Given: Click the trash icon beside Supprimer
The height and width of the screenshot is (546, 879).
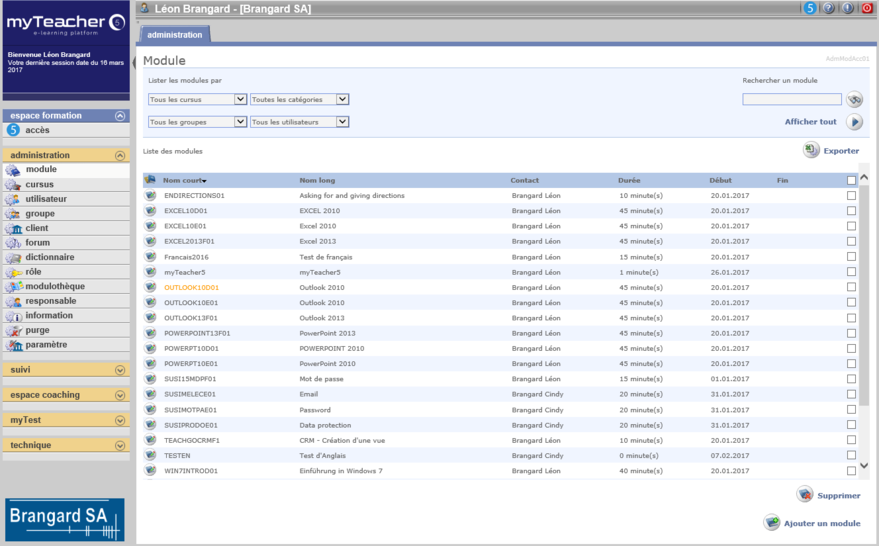Looking at the screenshot, I should pos(804,495).
